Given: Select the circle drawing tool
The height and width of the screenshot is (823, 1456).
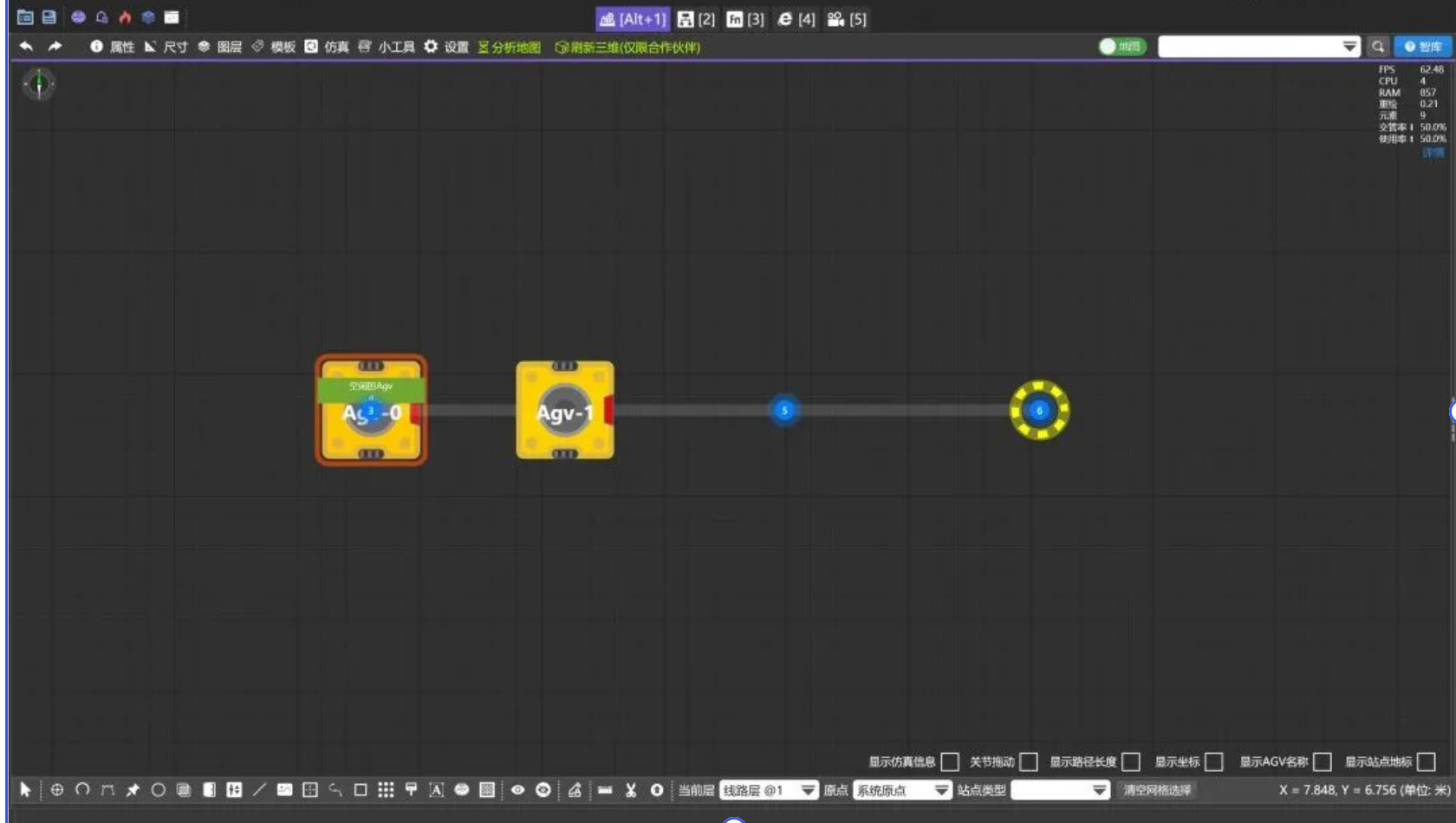Looking at the screenshot, I should (x=158, y=790).
